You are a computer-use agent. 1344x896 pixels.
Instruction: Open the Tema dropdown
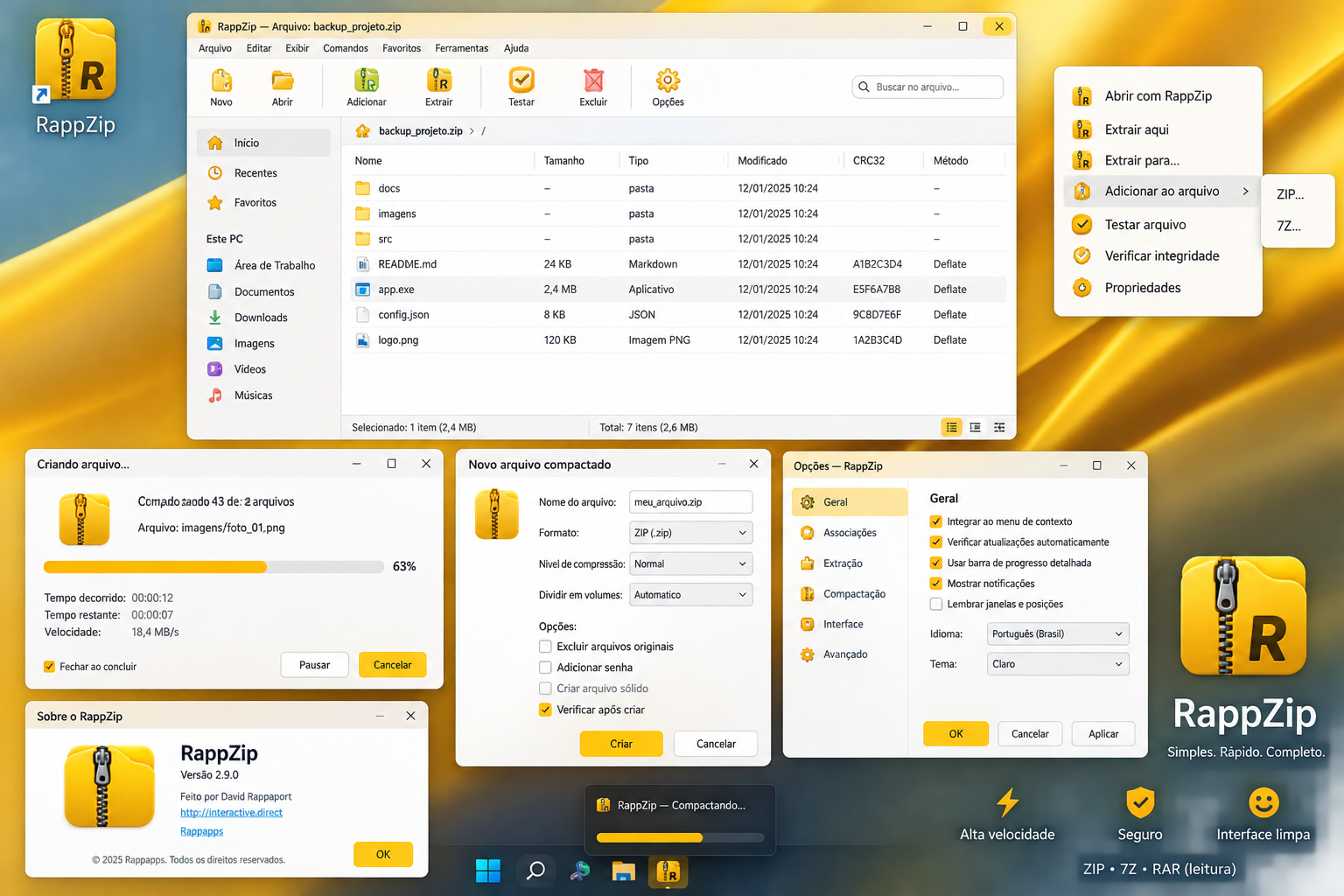coord(1058,664)
